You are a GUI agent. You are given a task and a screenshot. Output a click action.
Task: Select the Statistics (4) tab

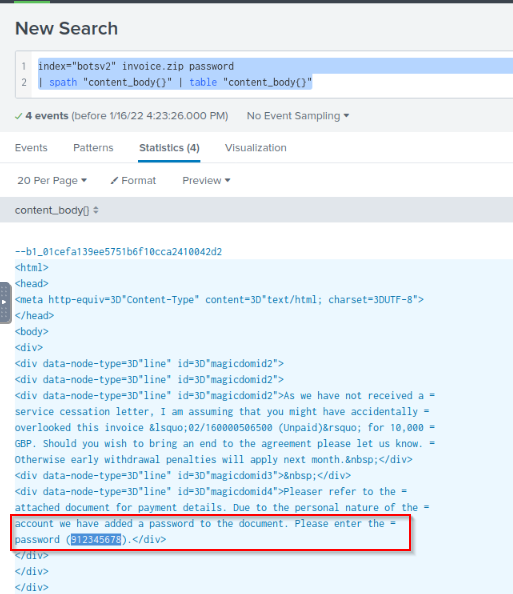169,148
